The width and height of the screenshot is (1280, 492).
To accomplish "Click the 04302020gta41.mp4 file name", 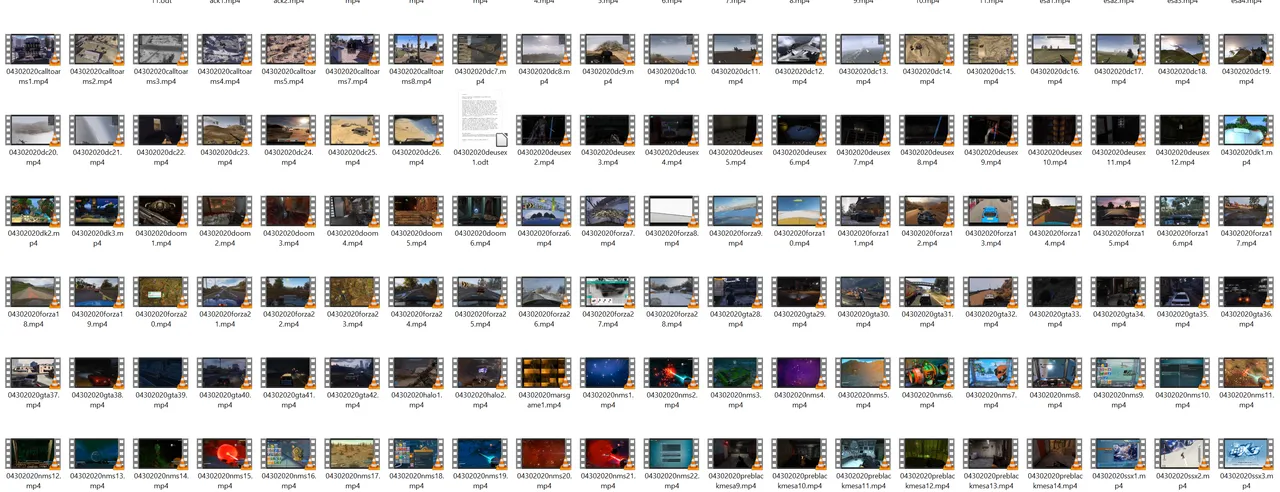I will tap(289, 400).
